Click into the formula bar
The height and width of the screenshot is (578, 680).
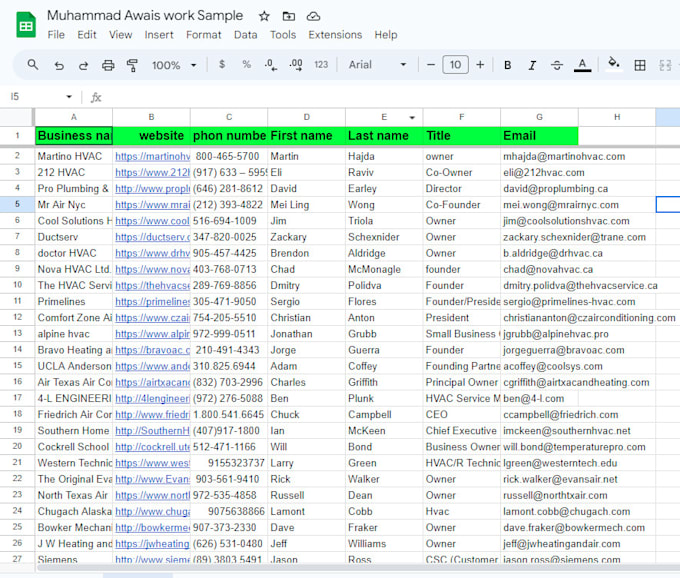(x=390, y=97)
